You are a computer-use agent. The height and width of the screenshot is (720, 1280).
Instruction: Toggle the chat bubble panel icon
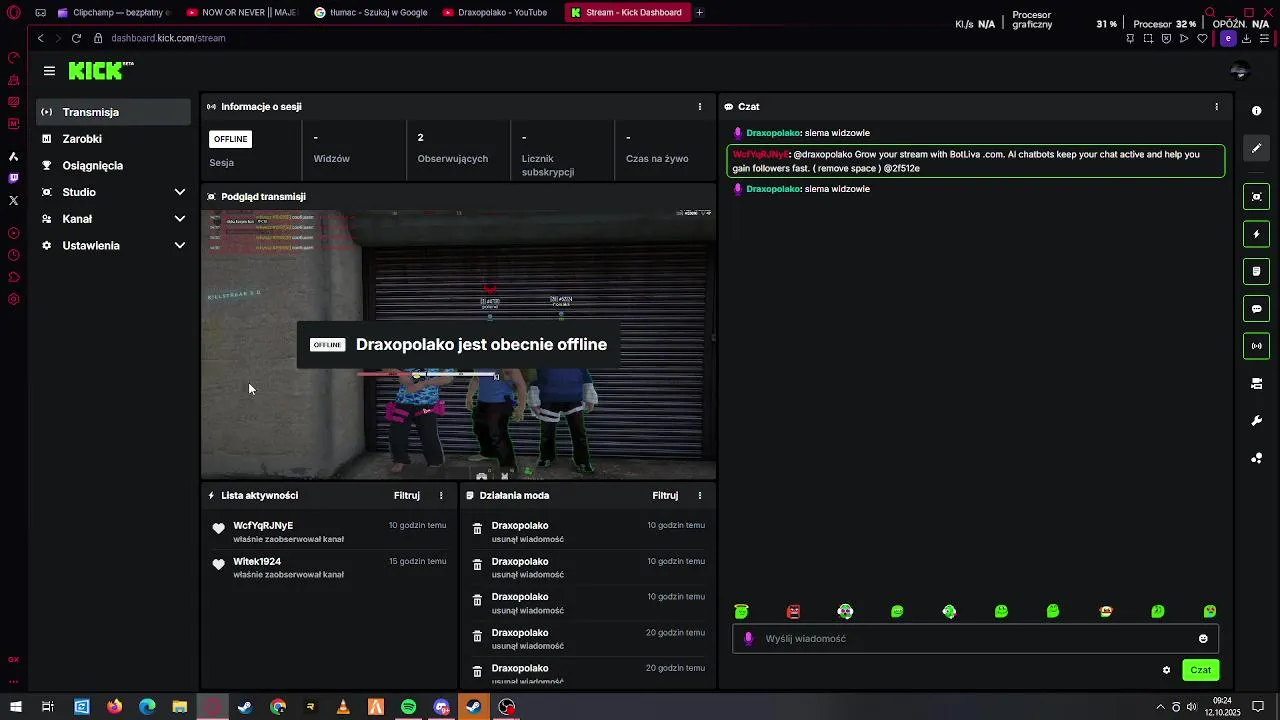pos(1257,309)
